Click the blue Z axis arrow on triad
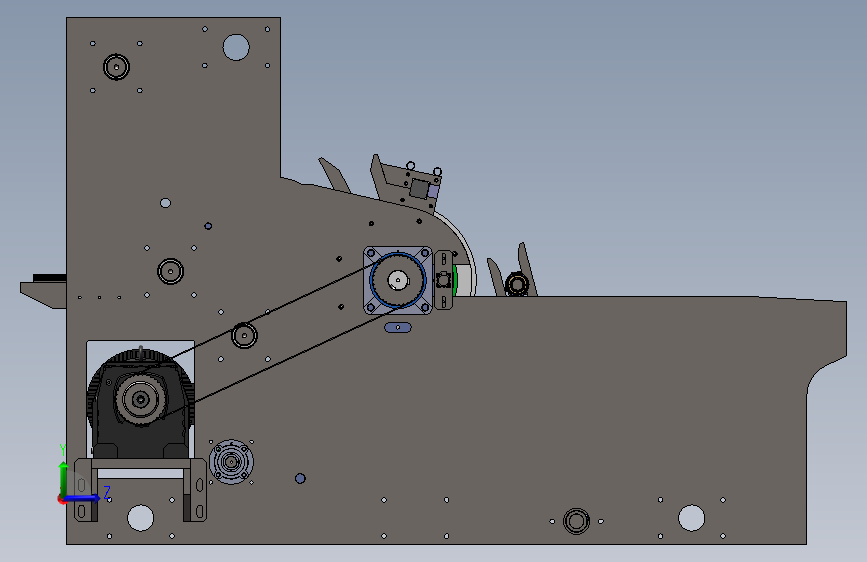 point(83,498)
